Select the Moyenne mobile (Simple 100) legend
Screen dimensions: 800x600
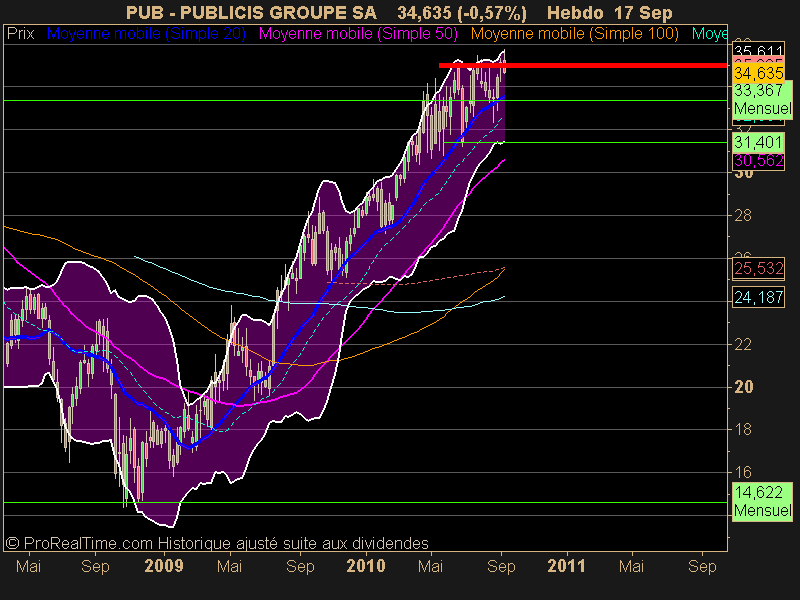point(574,34)
